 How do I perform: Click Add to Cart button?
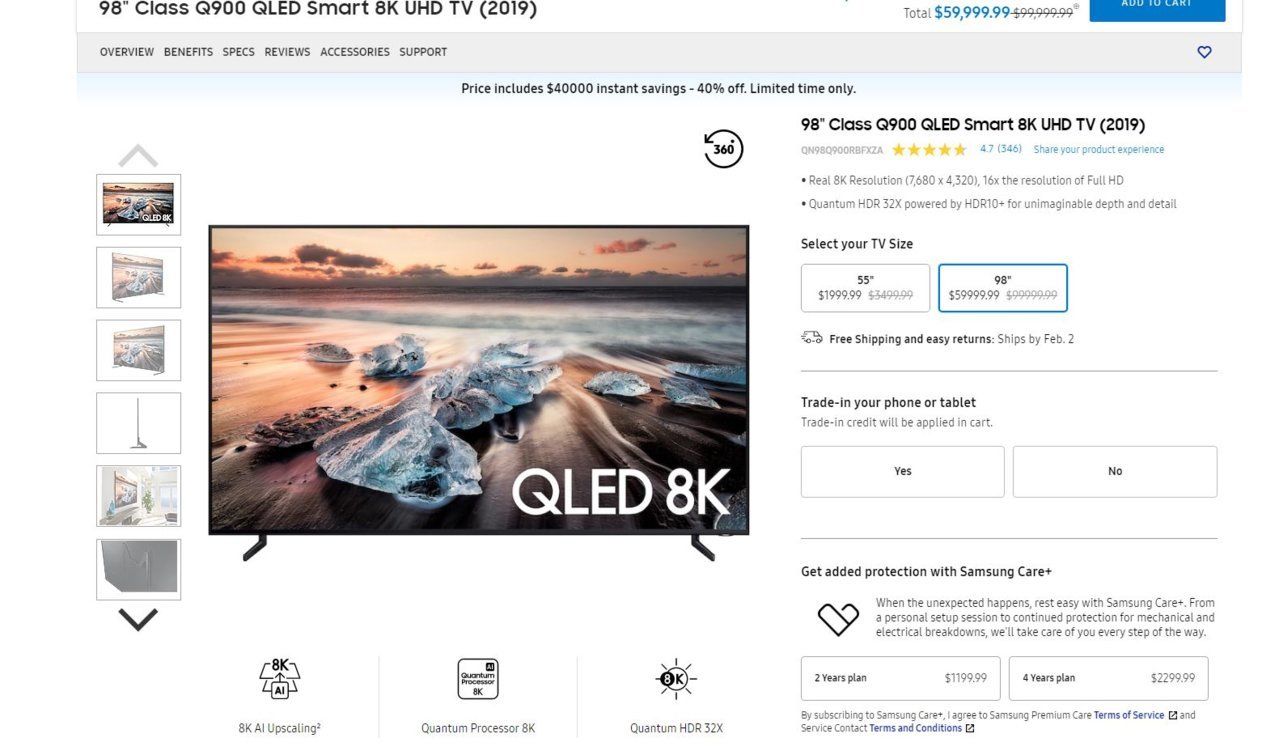1157,8
